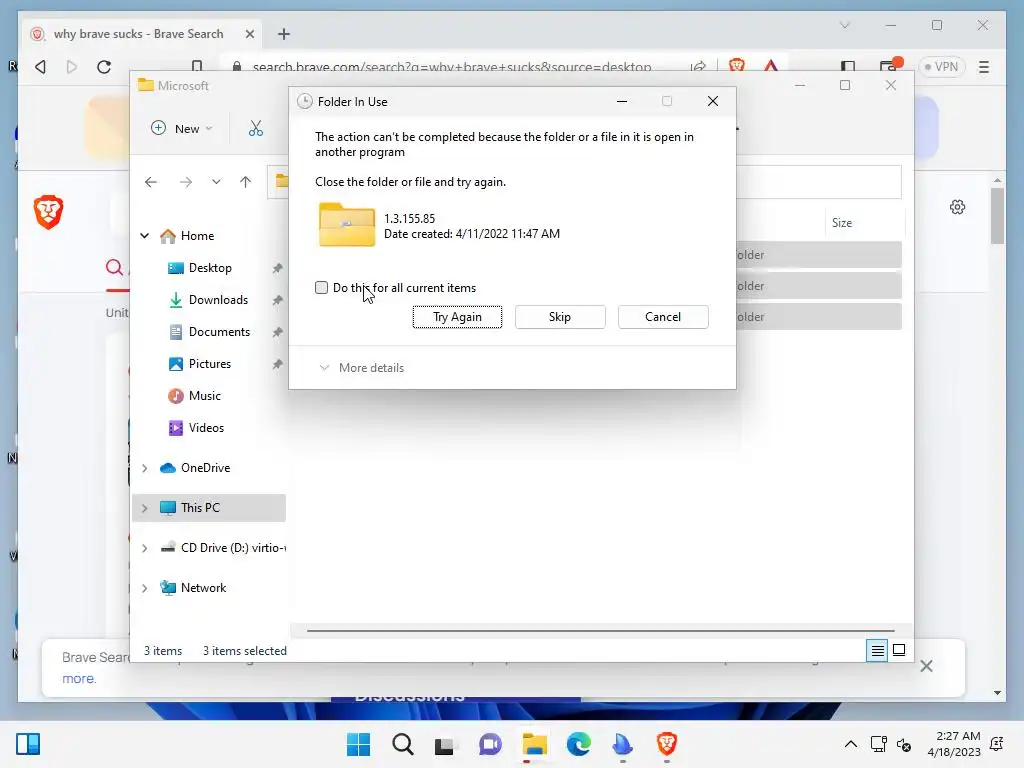The image size is (1024, 768).
Task: Switch Explorer to details view
Action: [x=877, y=650]
